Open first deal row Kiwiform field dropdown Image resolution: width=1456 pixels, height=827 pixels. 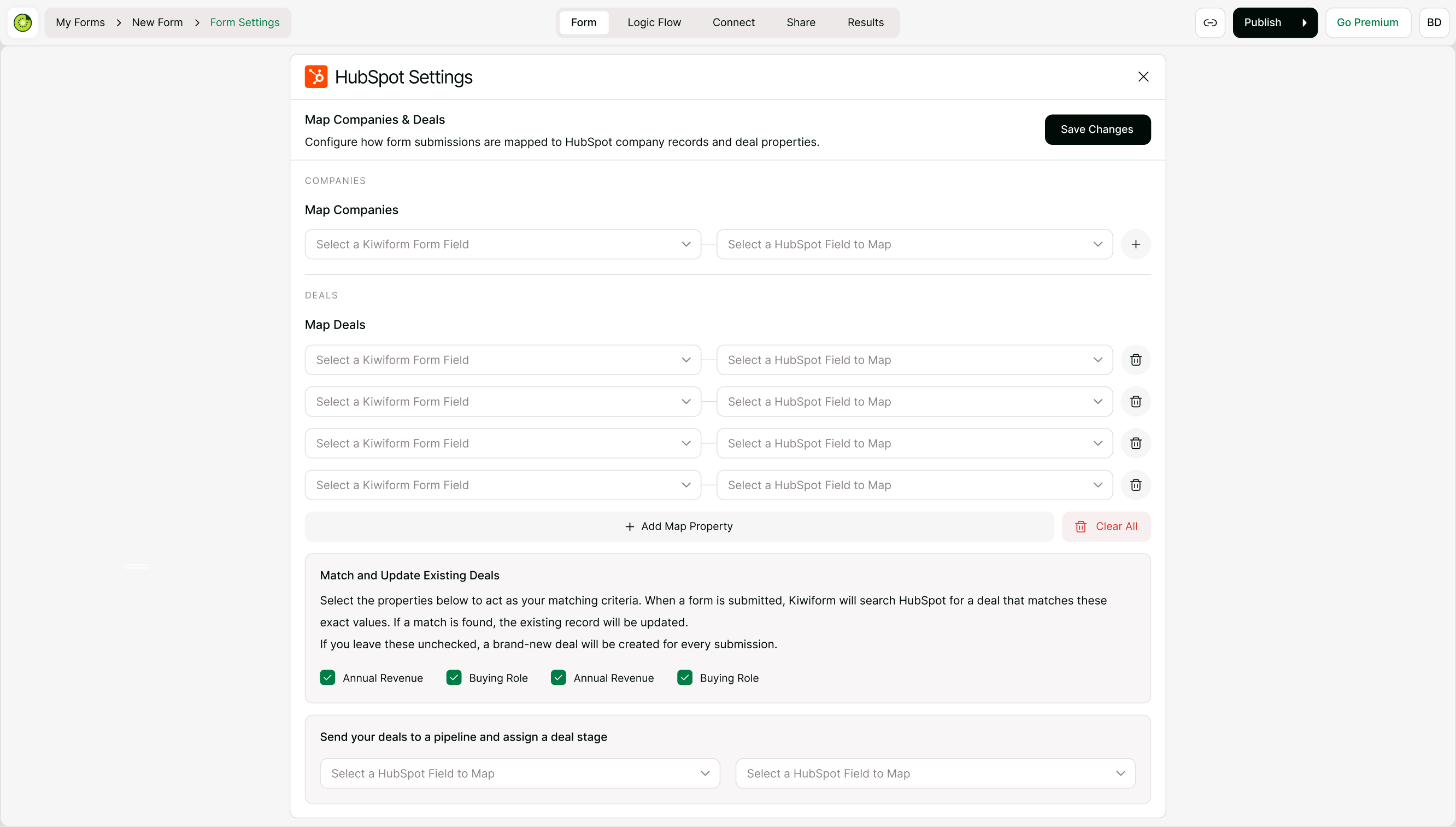(503, 360)
